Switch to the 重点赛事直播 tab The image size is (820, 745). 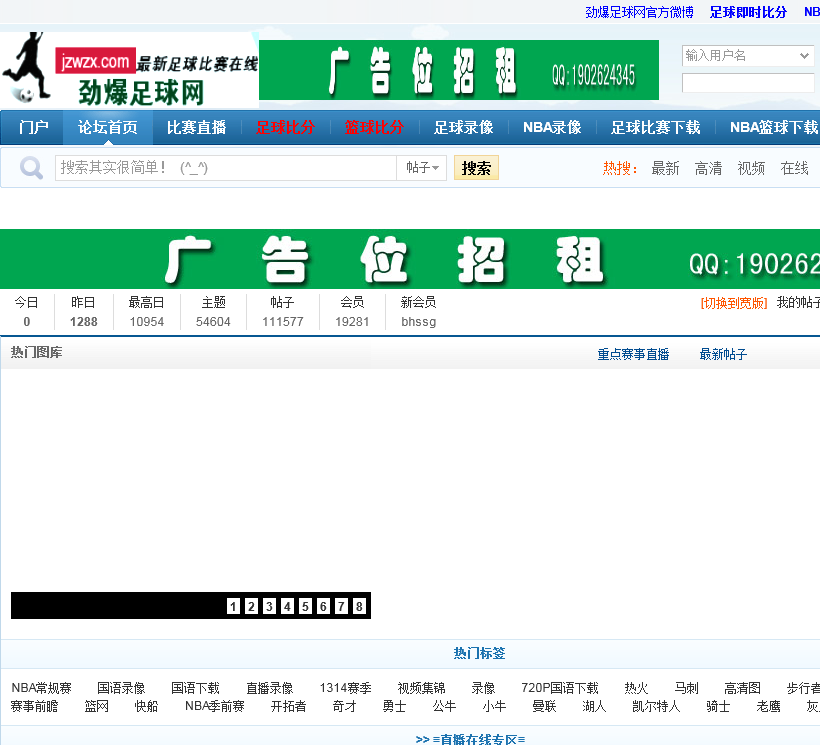(x=633, y=354)
